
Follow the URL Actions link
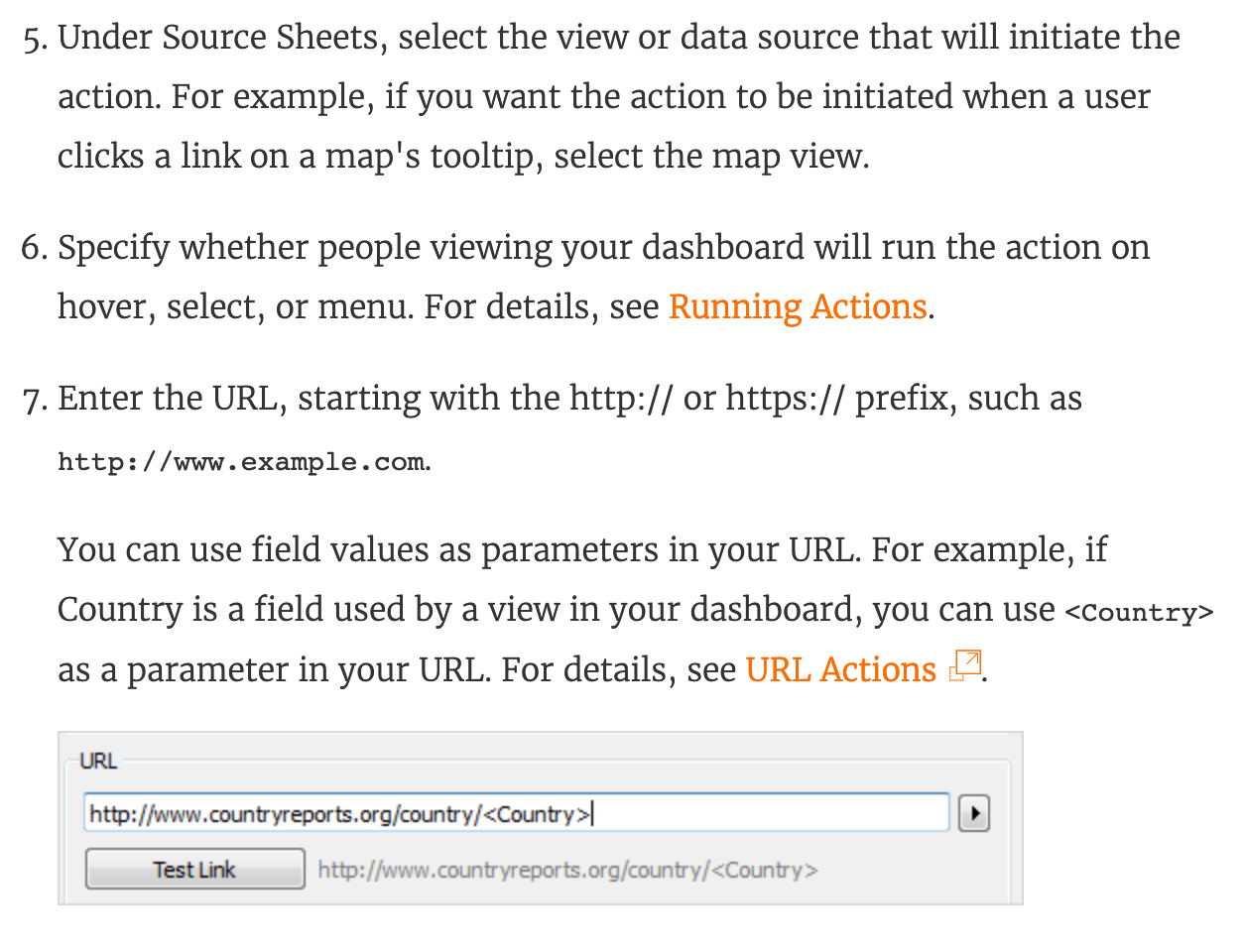tap(840, 670)
